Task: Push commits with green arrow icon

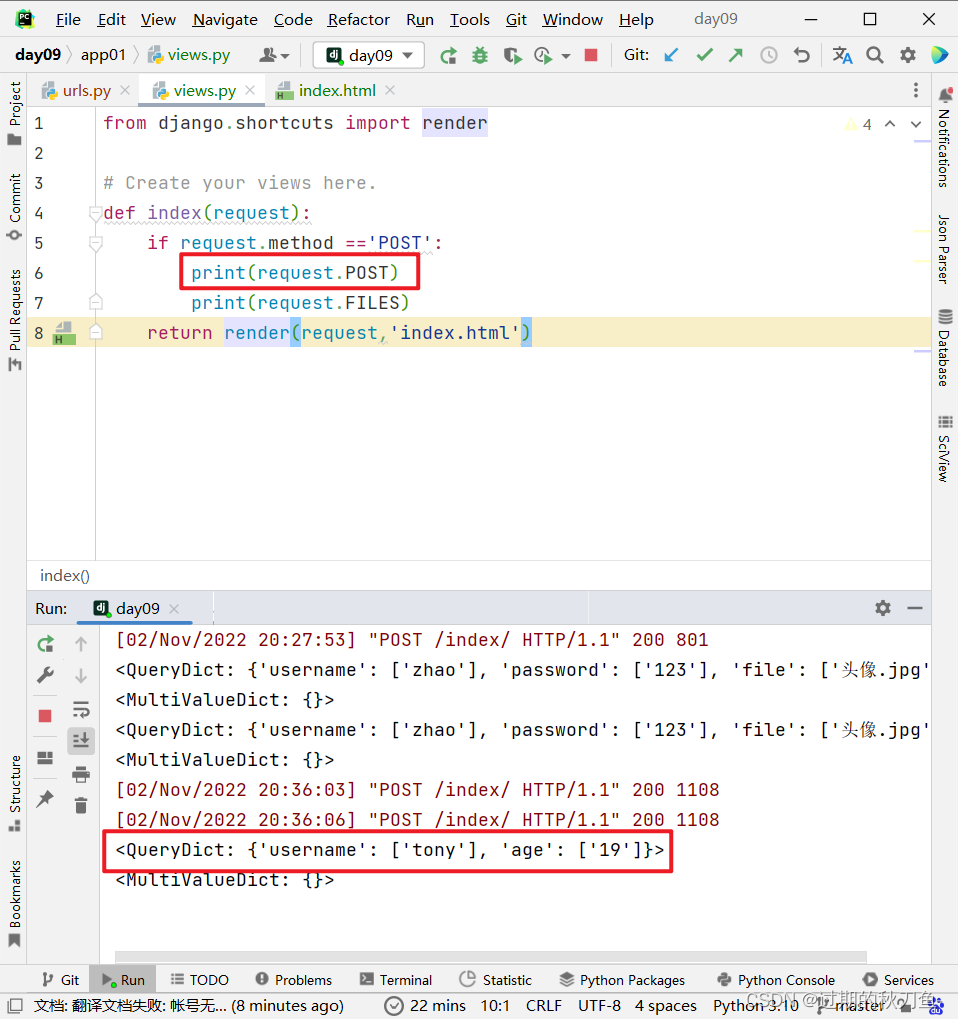Action: point(736,55)
